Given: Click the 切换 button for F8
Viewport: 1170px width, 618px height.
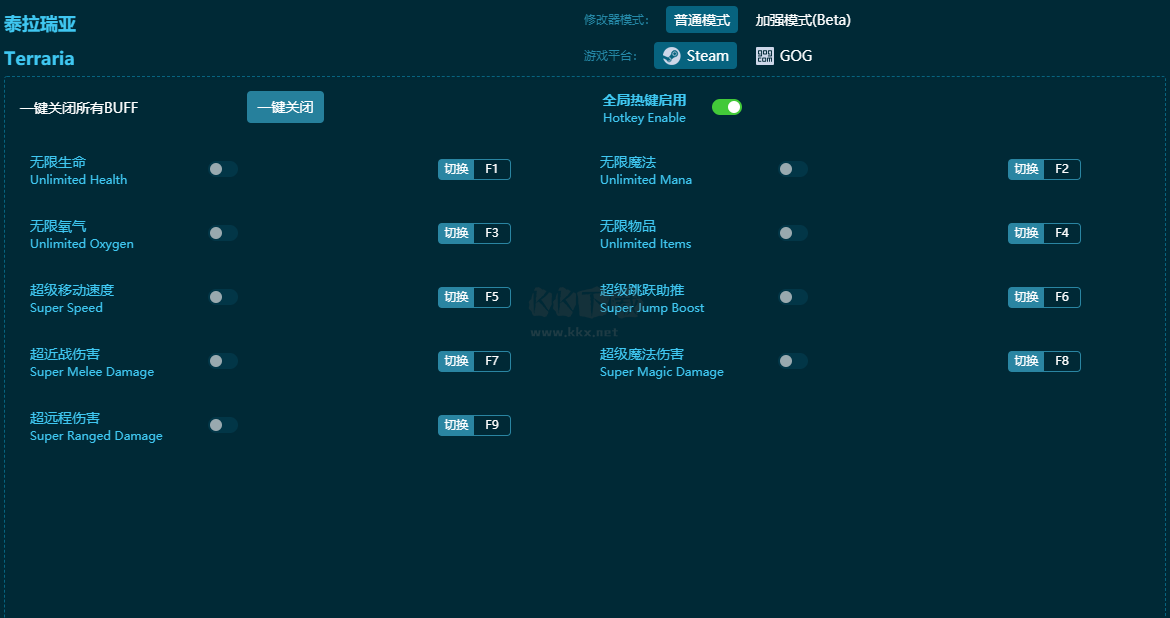Looking at the screenshot, I should [1026, 361].
